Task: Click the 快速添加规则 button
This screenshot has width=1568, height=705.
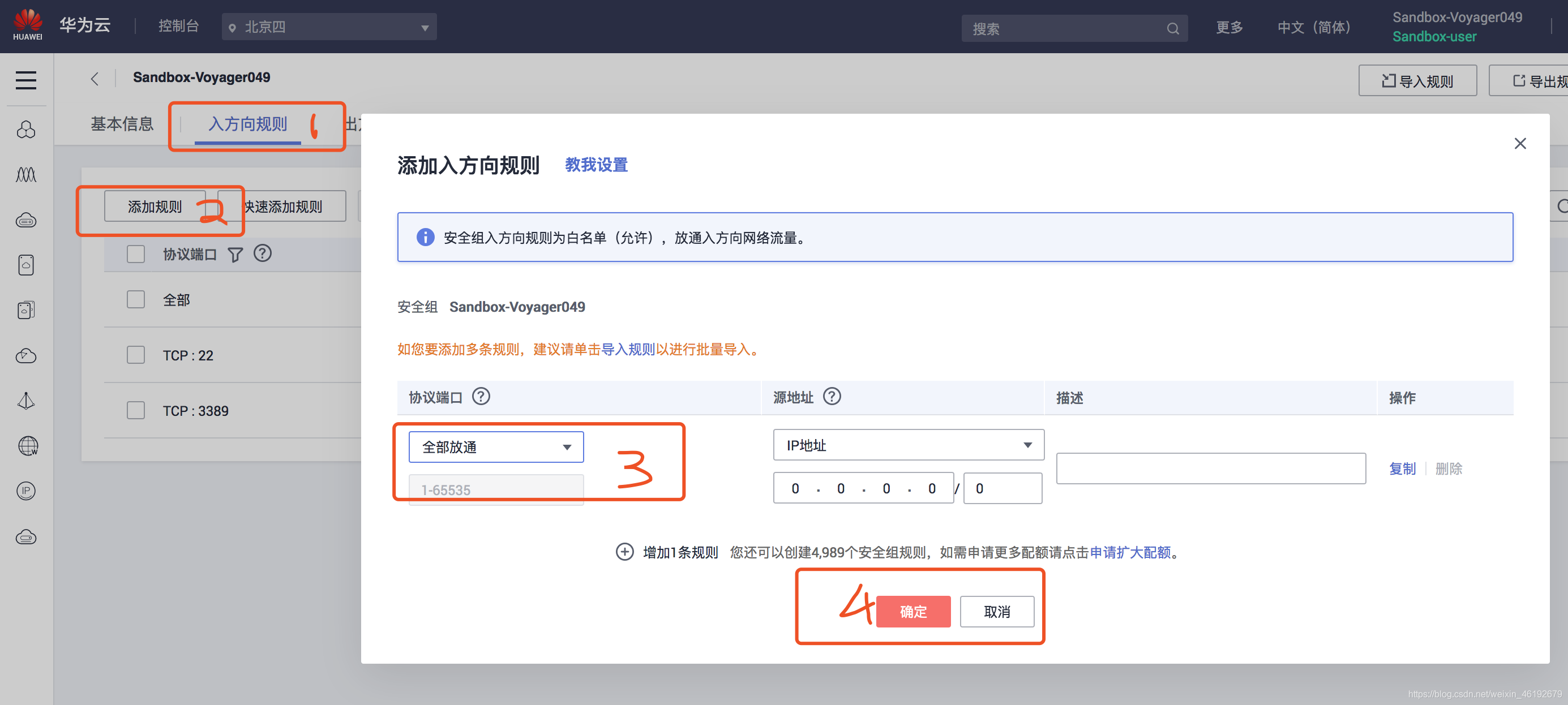Action: click(282, 207)
